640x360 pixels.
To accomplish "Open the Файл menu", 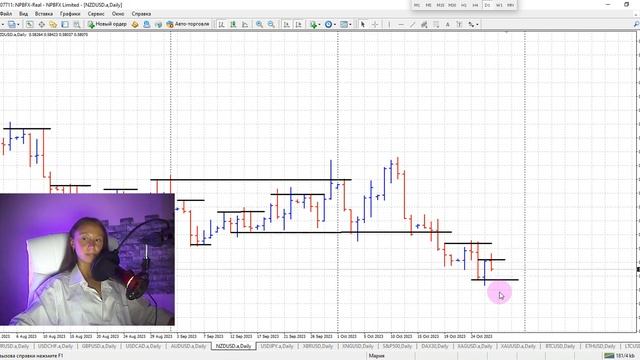I will point(6,14).
